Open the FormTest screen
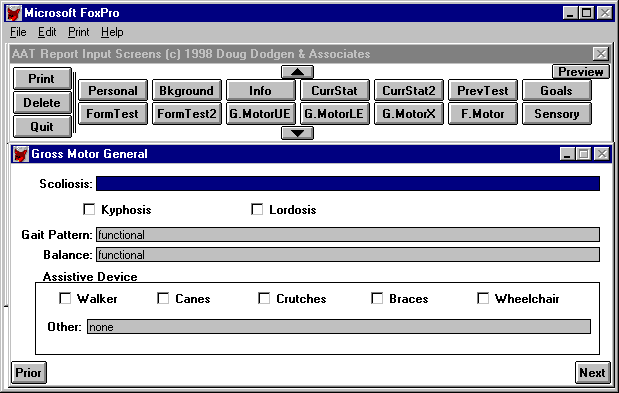This screenshot has height=393, width=619. coord(113,114)
